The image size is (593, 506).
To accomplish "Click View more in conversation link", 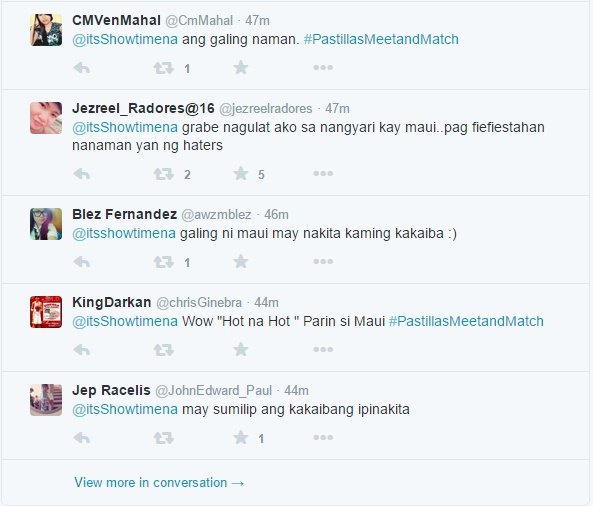I will coord(159,483).
